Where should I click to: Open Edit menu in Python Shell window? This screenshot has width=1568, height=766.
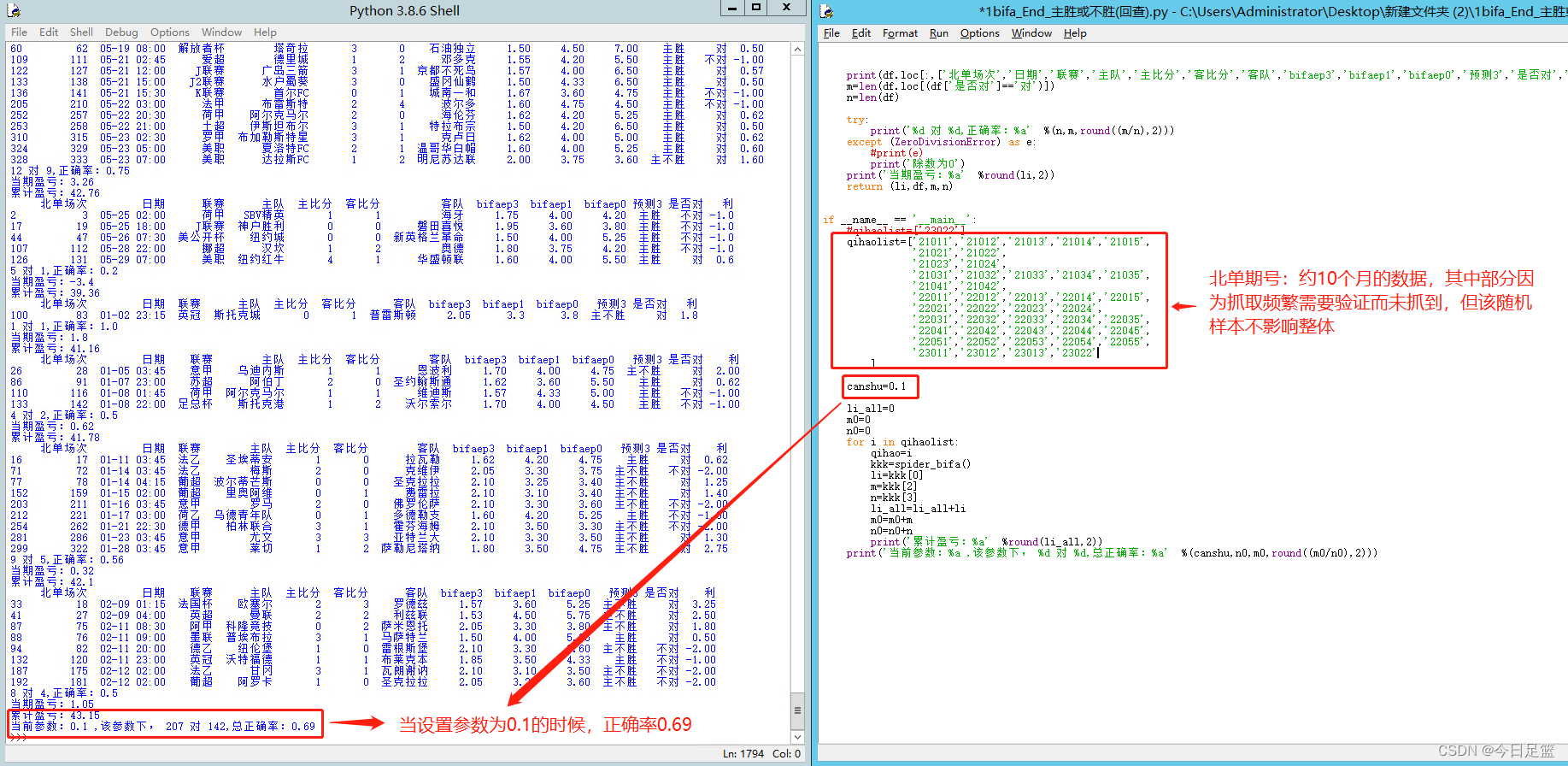coord(49,32)
